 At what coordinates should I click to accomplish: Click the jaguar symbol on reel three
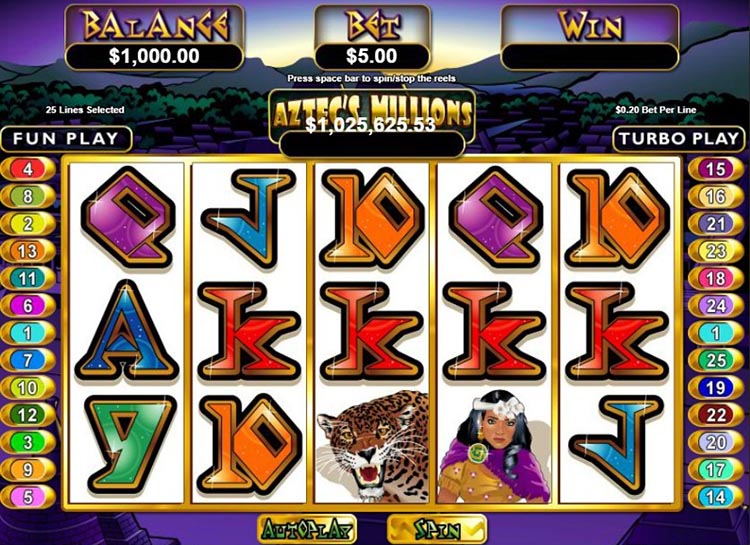pyautogui.click(x=372, y=445)
